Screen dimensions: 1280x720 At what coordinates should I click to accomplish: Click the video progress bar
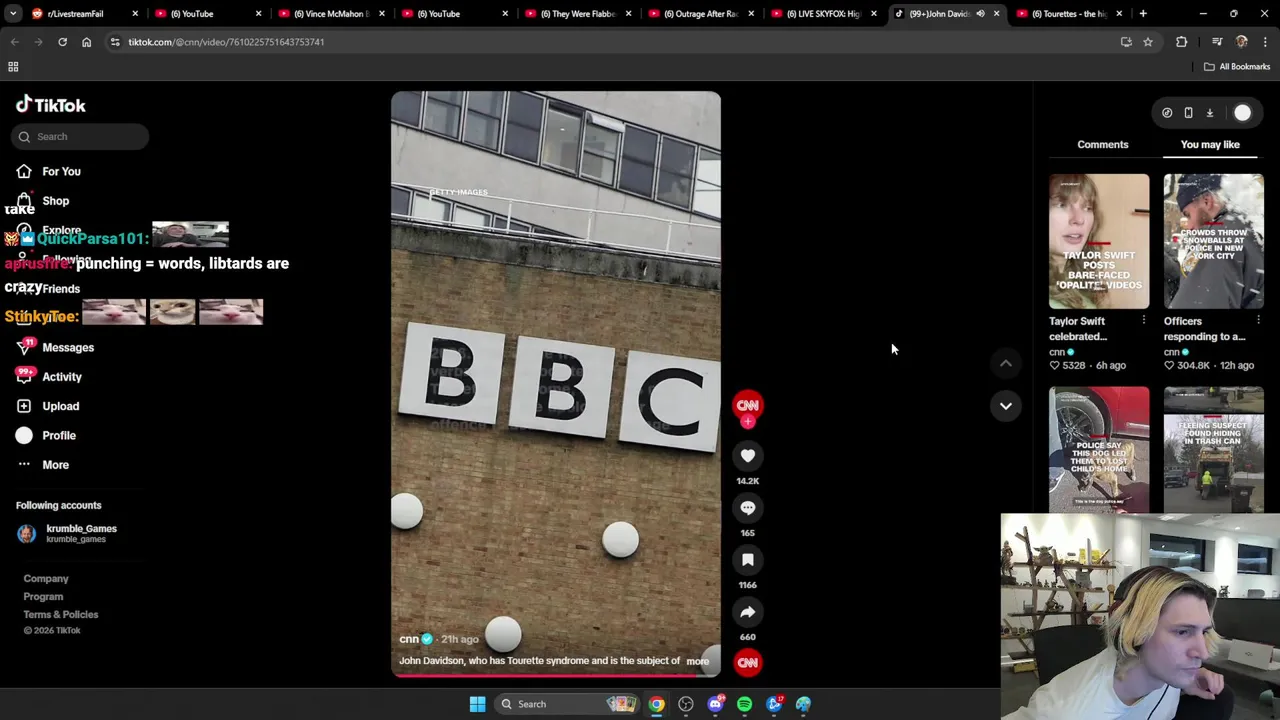coord(555,676)
